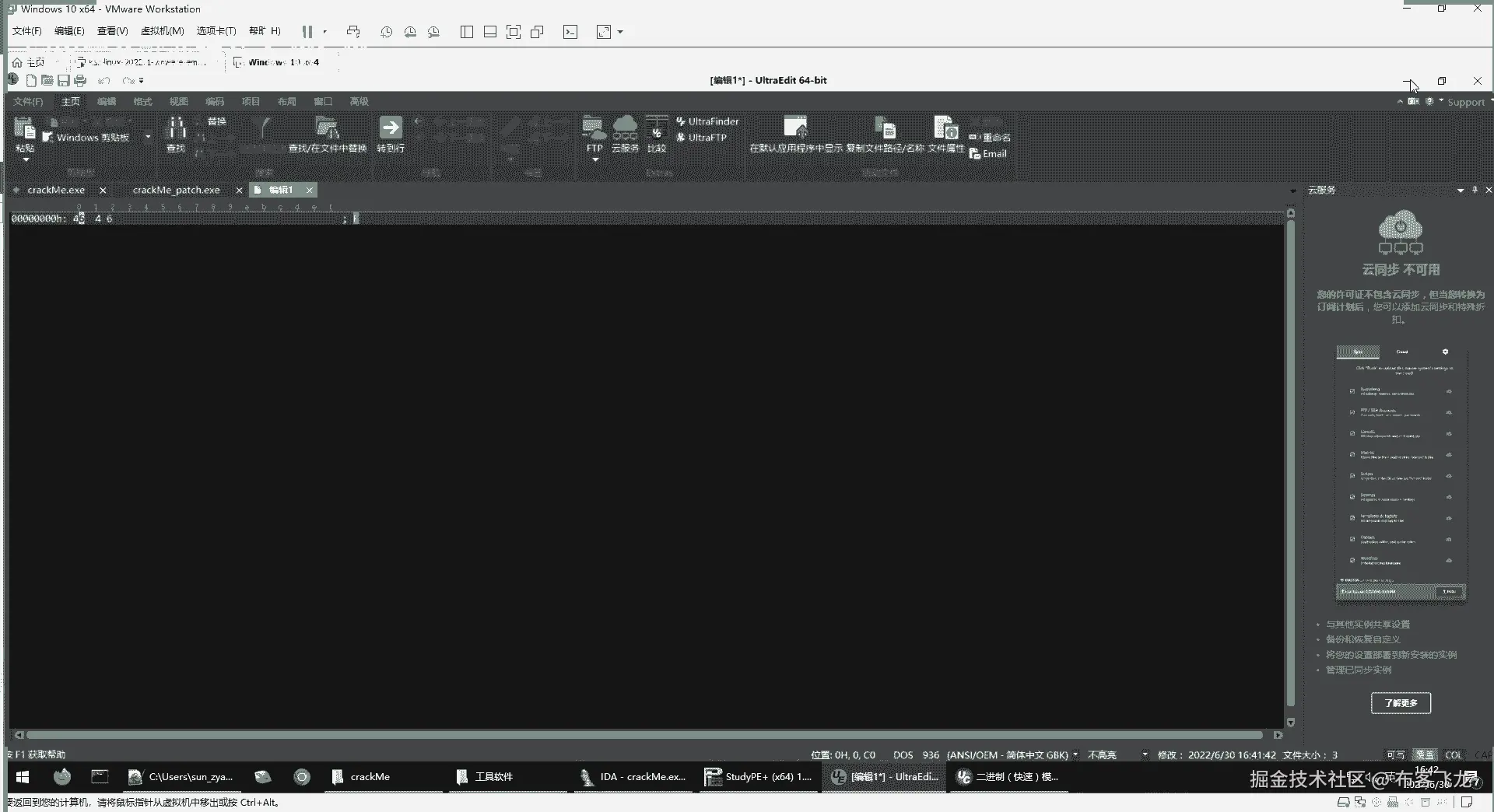1494x812 pixels.
Task: Open the View ribbon tab in UltraEdit
Action: click(179, 102)
